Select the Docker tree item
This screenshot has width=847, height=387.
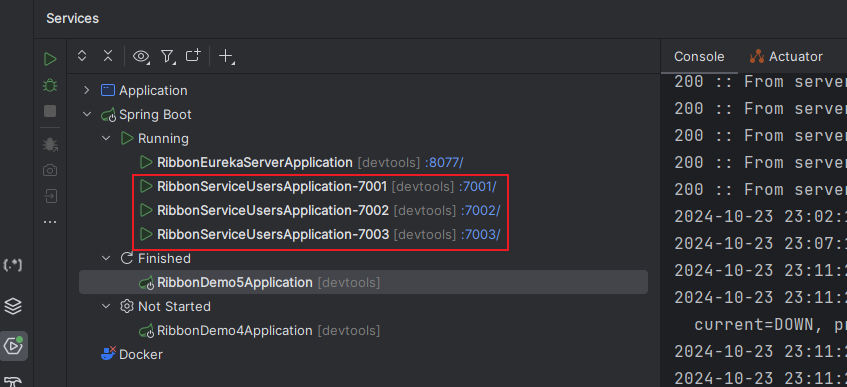click(x=141, y=355)
